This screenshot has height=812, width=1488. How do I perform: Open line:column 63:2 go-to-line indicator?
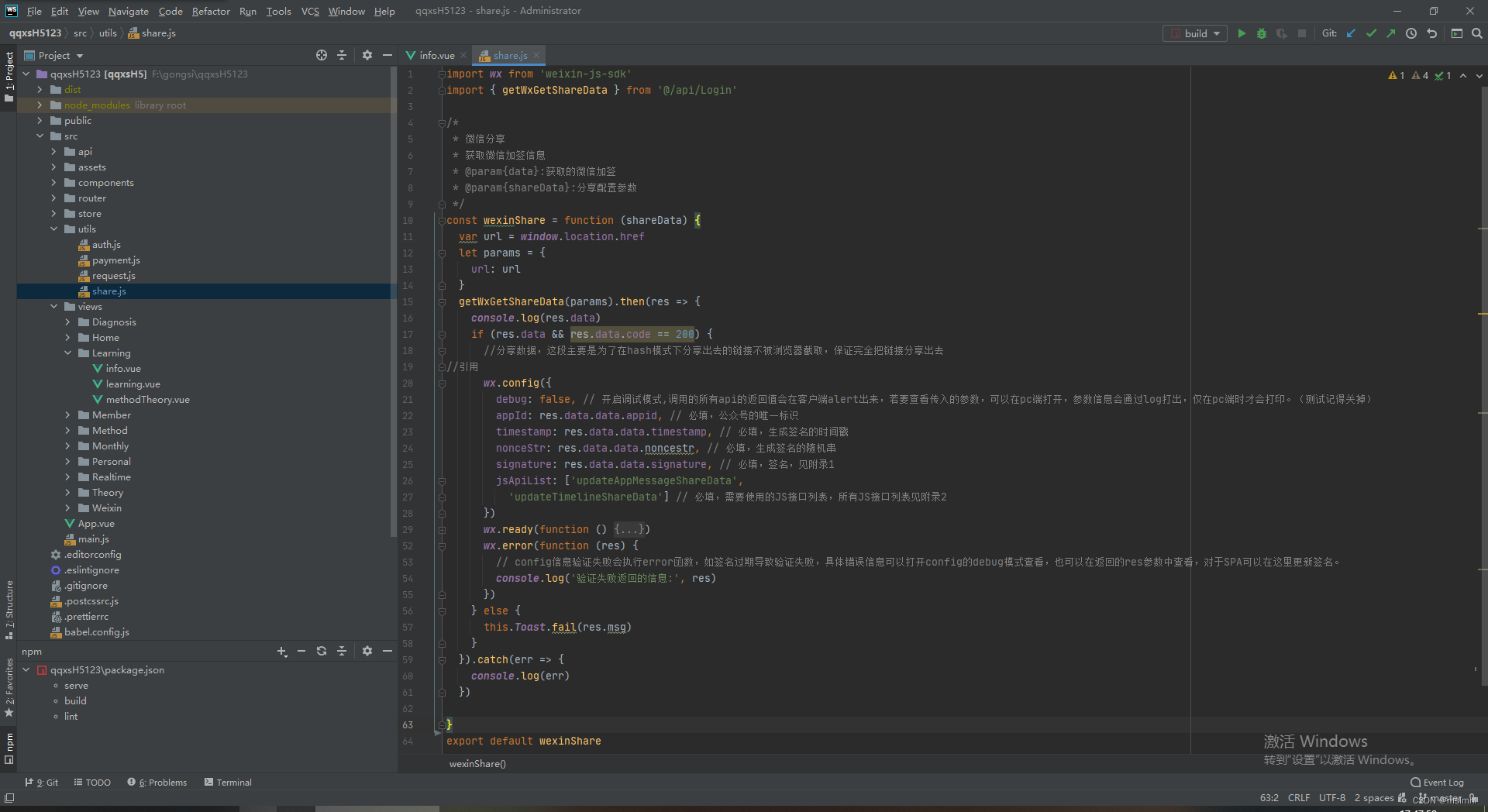pyautogui.click(x=1269, y=798)
